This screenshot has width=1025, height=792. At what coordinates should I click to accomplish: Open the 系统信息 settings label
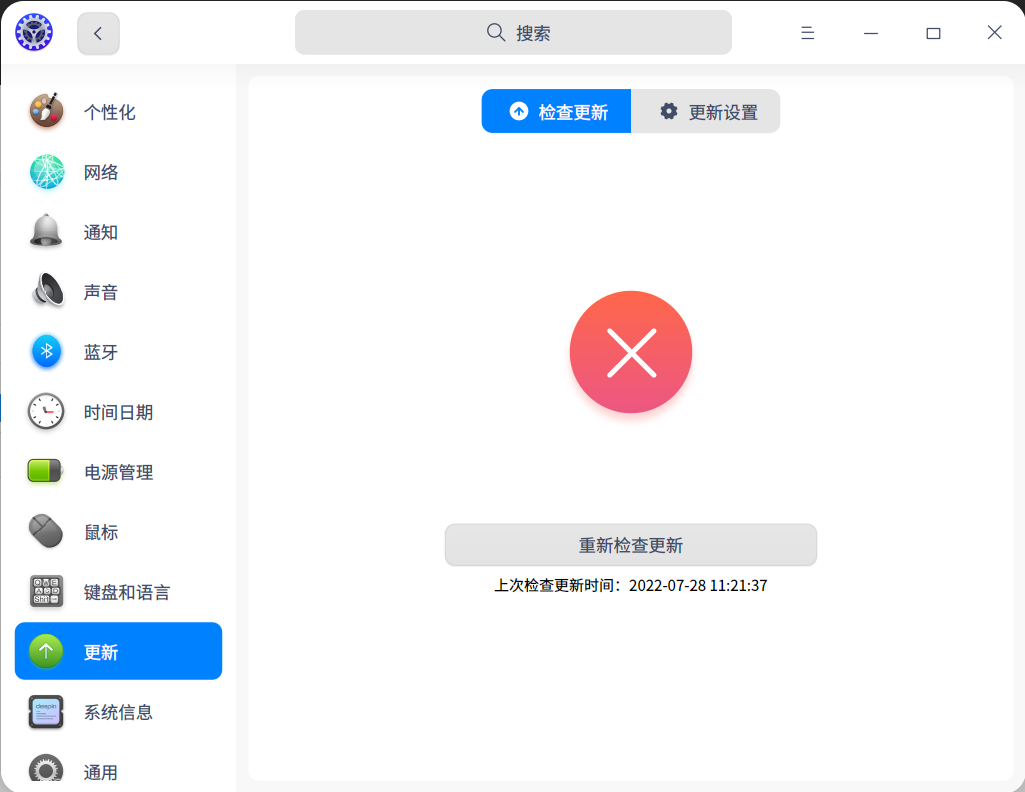click(x=118, y=712)
